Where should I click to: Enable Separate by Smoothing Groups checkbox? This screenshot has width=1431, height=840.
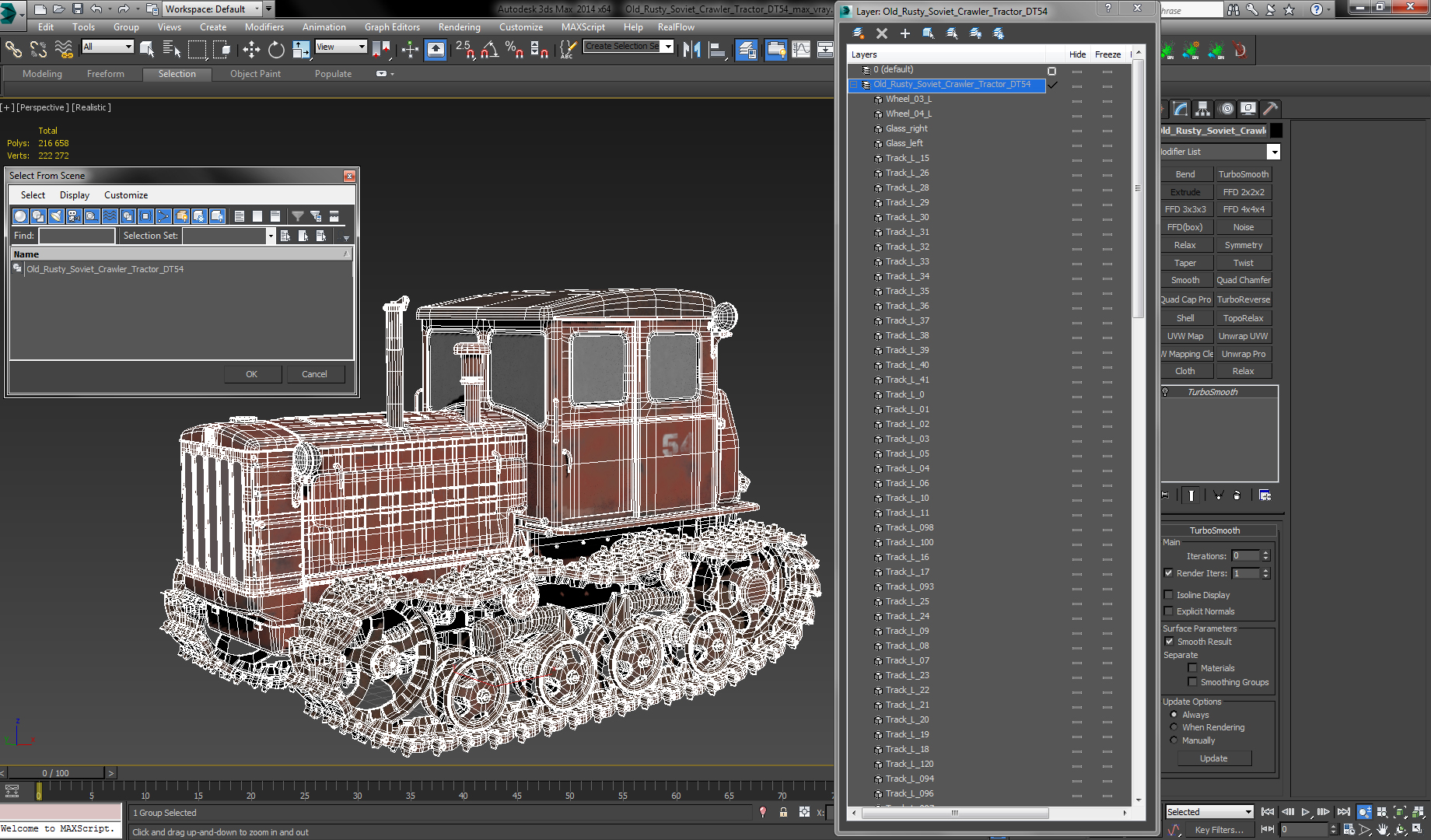1192,682
